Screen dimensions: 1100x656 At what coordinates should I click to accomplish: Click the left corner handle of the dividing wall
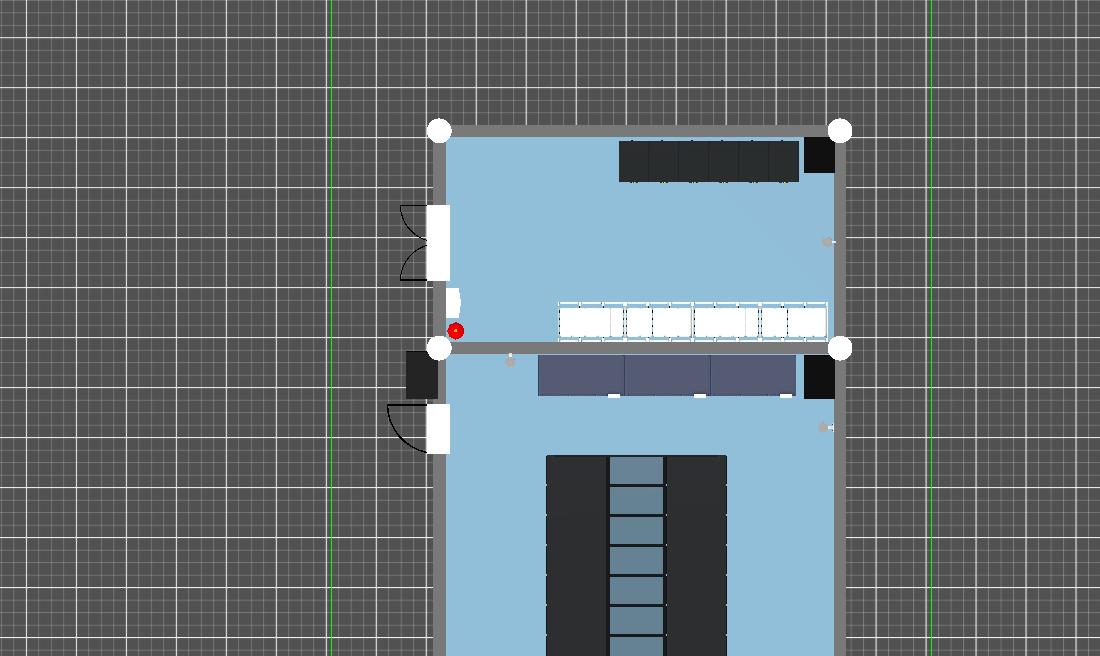click(x=439, y=348)
